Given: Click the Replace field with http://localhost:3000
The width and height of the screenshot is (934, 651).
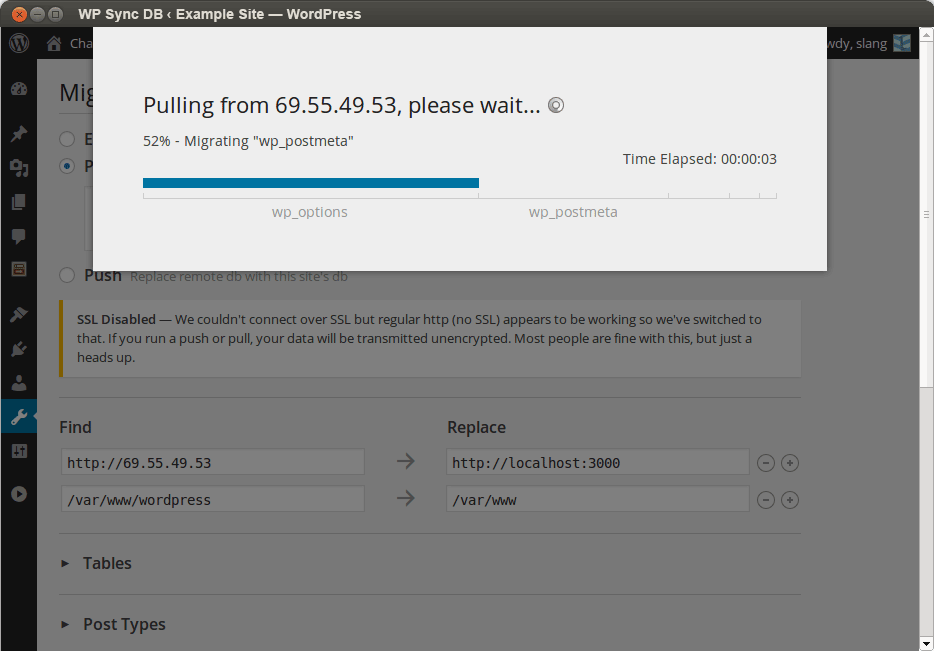Looking at the screenshot, I should [597, 462].
